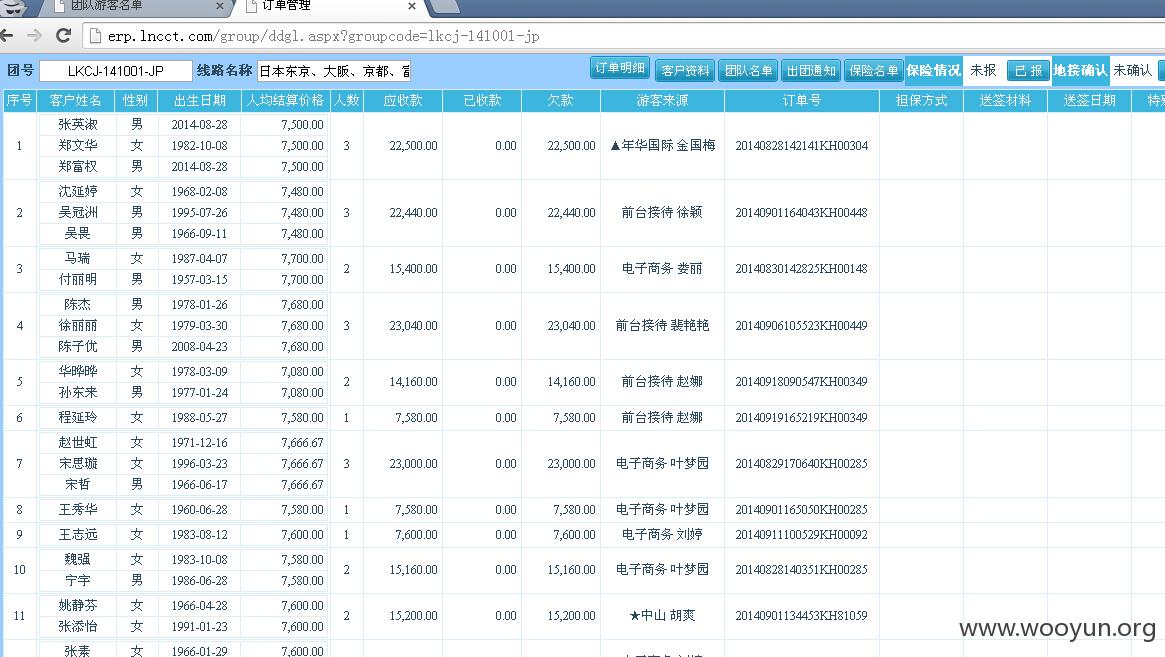Click the browser forward arrow
Image resolution: width=1165 pixels, height=657 pixels.
[34, 36]
